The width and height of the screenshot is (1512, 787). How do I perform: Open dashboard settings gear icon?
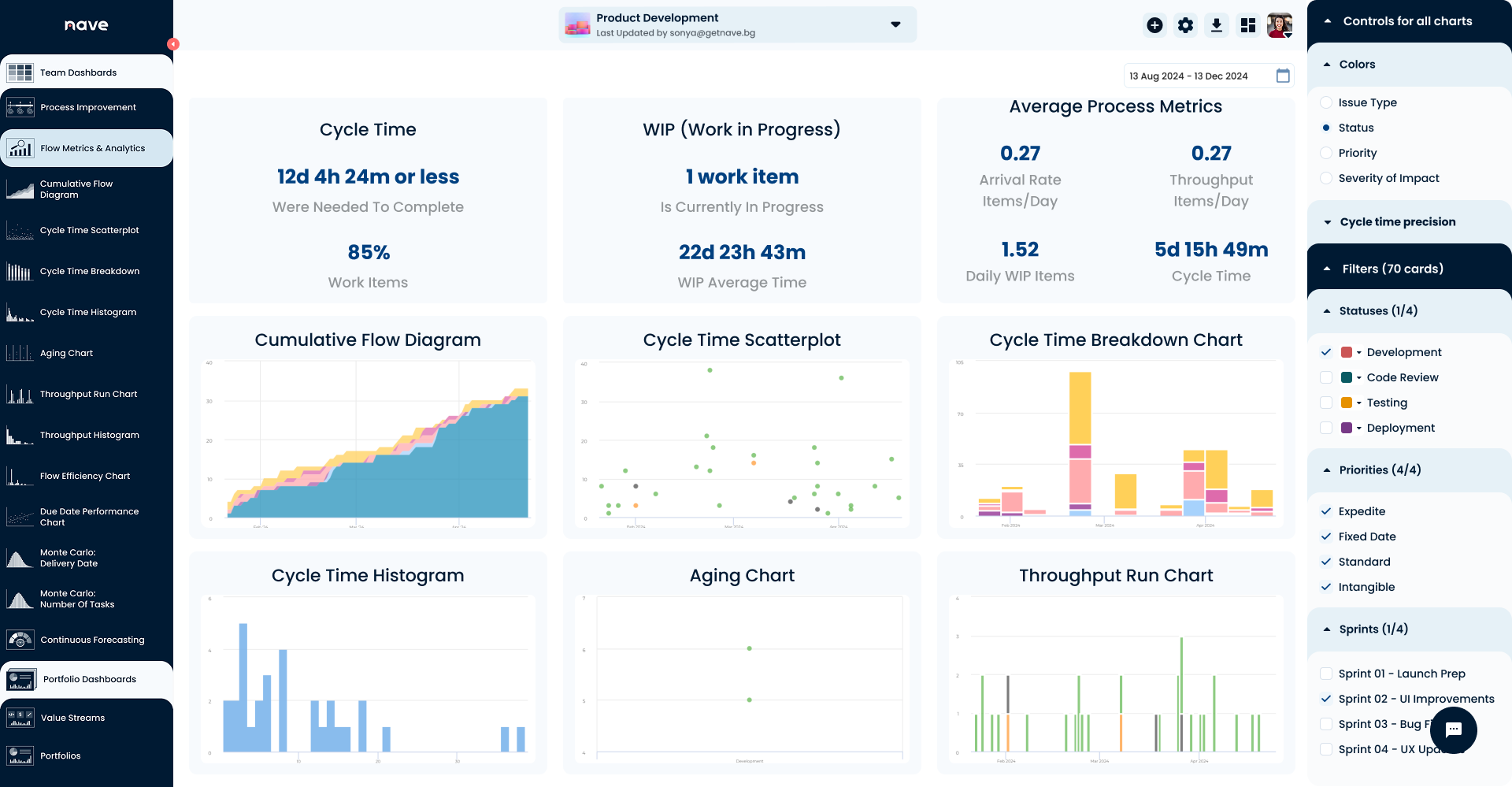(1185, 25)
